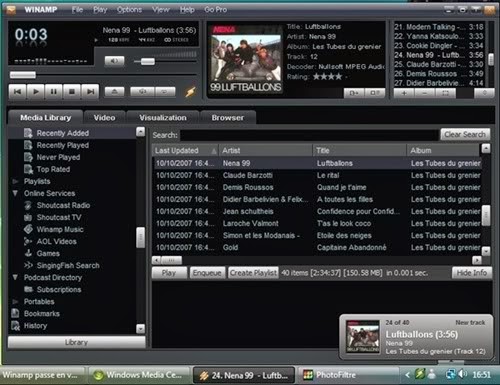The height and width of the screenshot is (385, 500).
Task: Click the second button under the song info panel
Action: (x=375, y=93)
